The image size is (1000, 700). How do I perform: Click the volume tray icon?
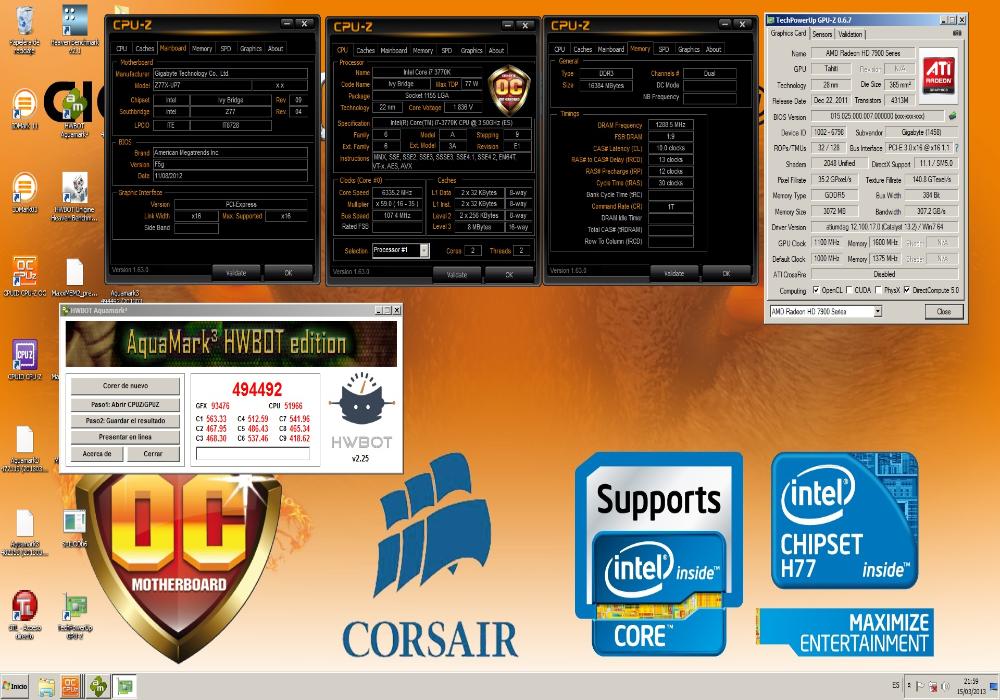tap(944, 686)
